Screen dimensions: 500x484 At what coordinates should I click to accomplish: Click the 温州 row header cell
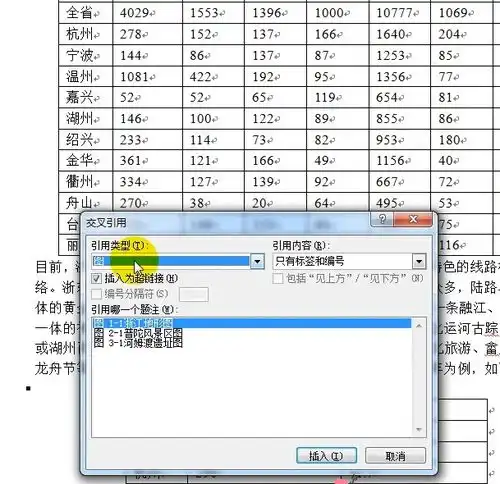tap(86, 77)
